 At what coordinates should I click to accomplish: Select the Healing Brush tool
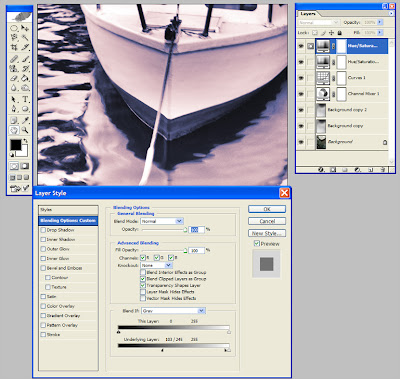point(14,59)
